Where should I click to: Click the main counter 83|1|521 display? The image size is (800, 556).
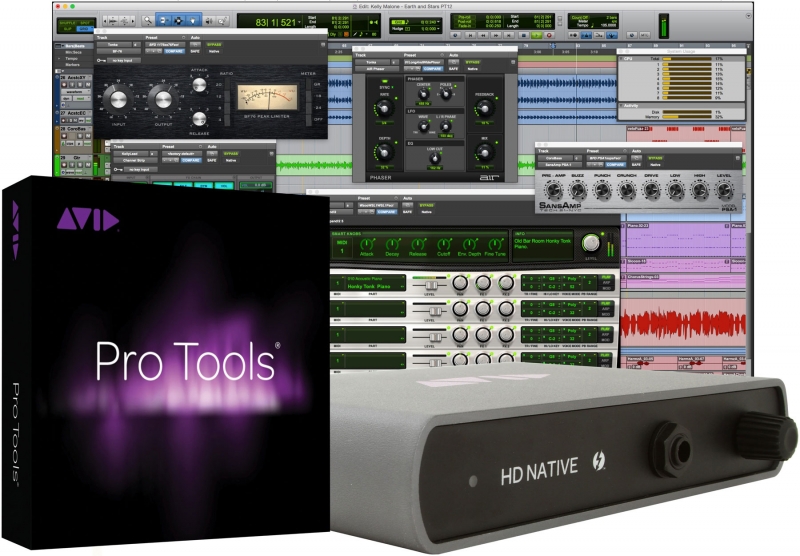point(276,22)
